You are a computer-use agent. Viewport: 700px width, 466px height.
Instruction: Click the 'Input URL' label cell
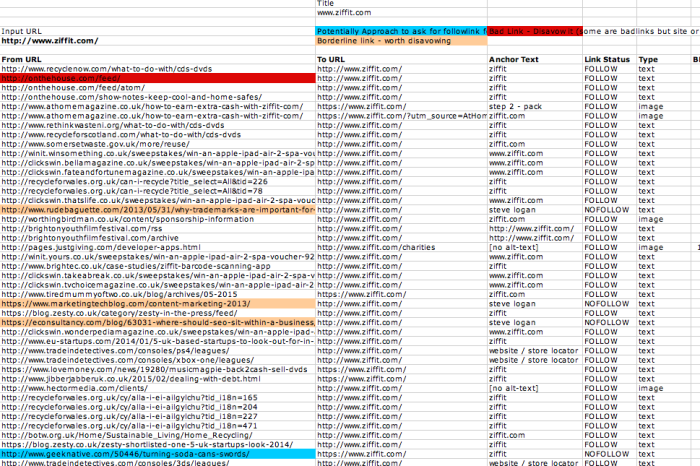(x=158, y=31)
